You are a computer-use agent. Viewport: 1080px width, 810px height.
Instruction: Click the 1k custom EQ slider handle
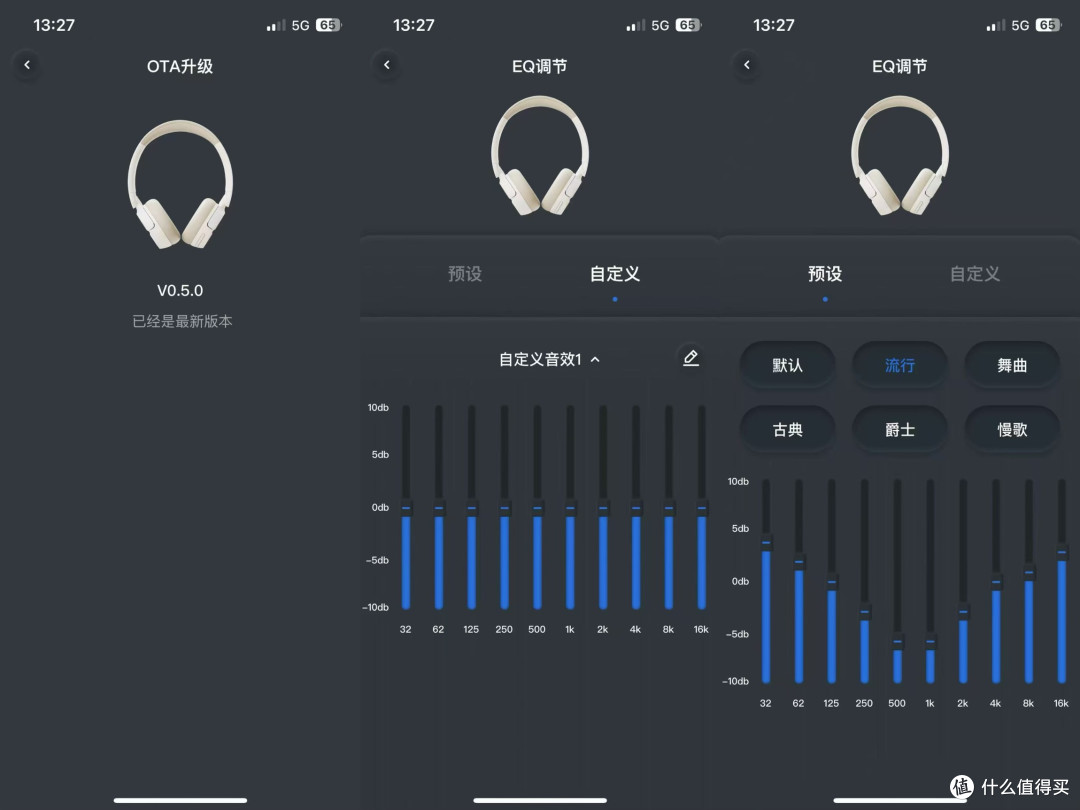(570, 508)
